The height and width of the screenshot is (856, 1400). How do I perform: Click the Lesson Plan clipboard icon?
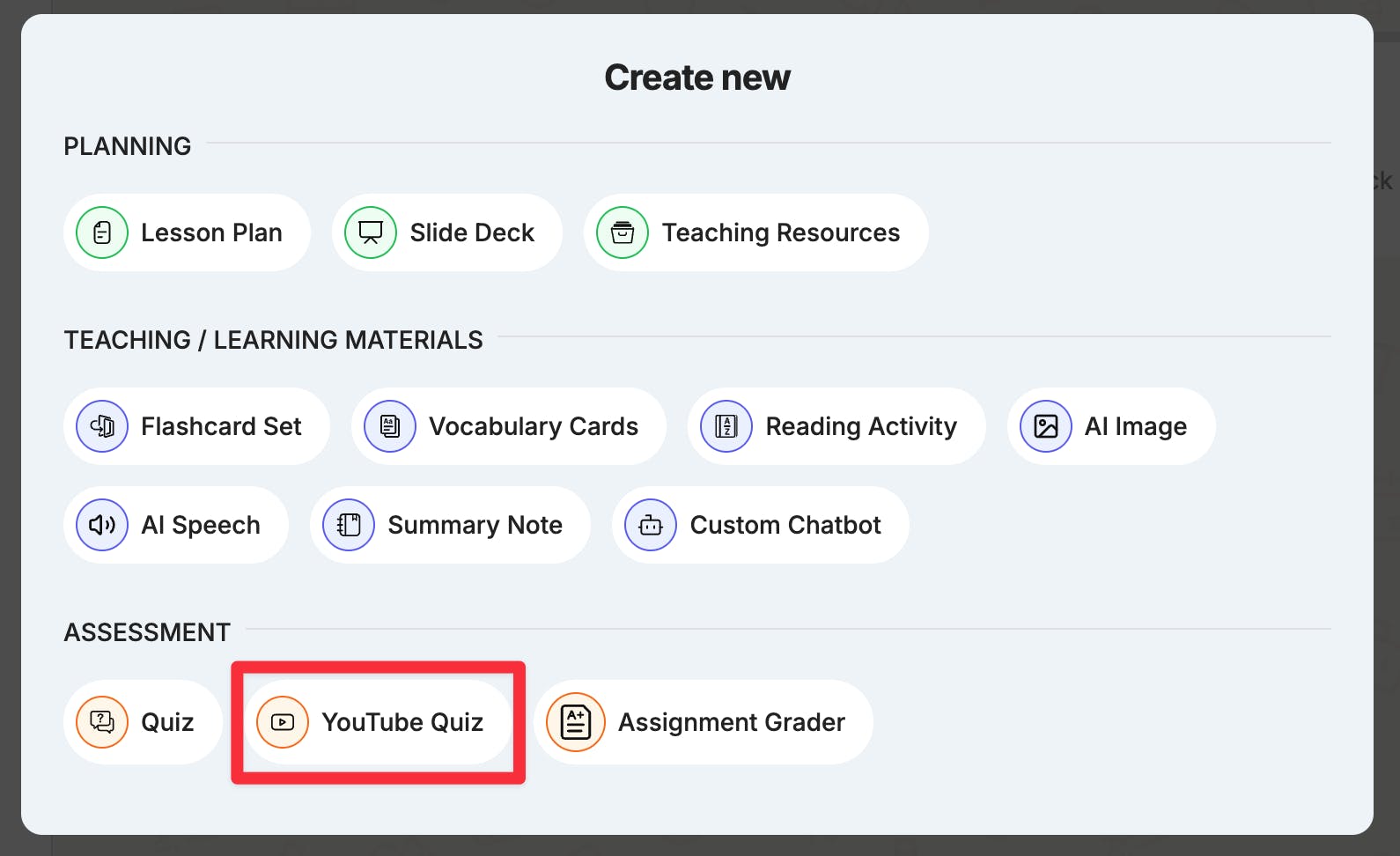click(x=102, y=232)
